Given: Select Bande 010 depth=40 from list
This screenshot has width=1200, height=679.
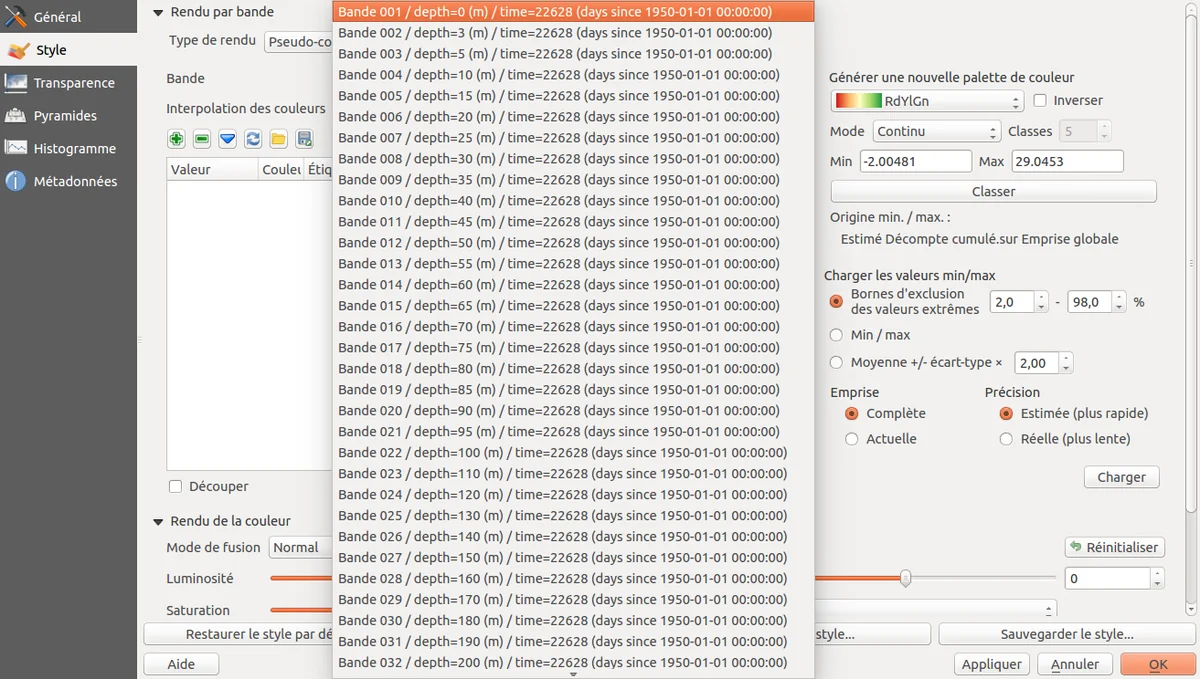Looking at the screenshot, I should (x=558, y=201).
